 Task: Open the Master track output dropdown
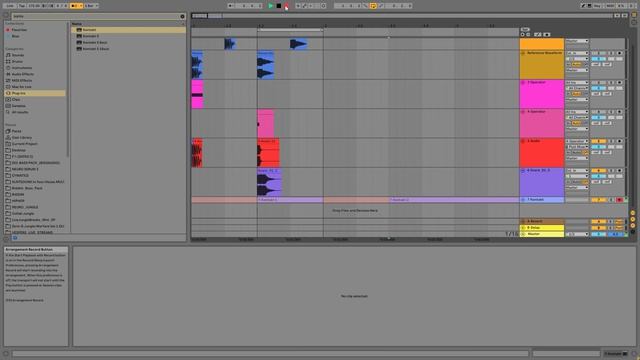pyautogui.click(x=577, y=234)
